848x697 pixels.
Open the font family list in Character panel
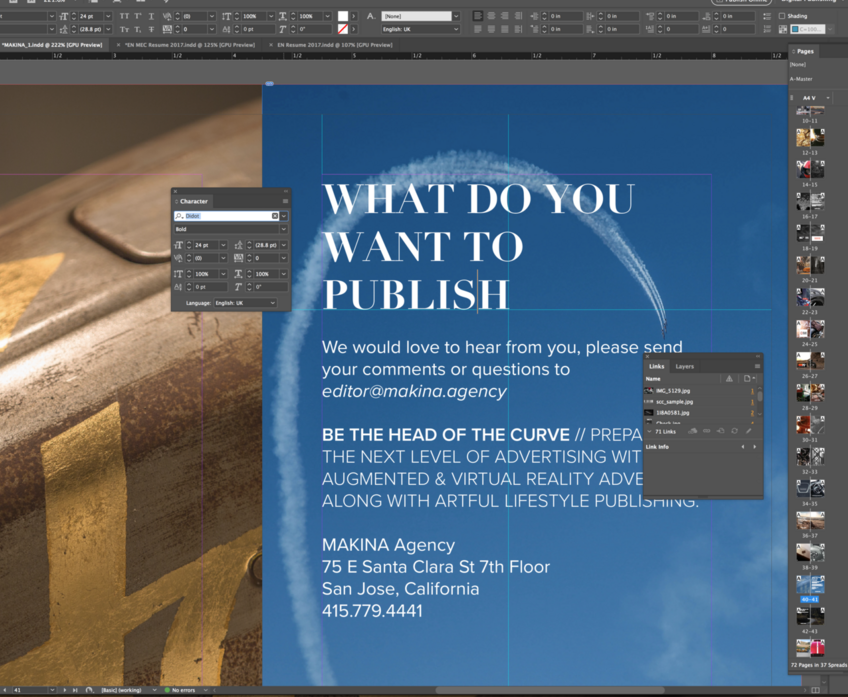coord(284,216)
